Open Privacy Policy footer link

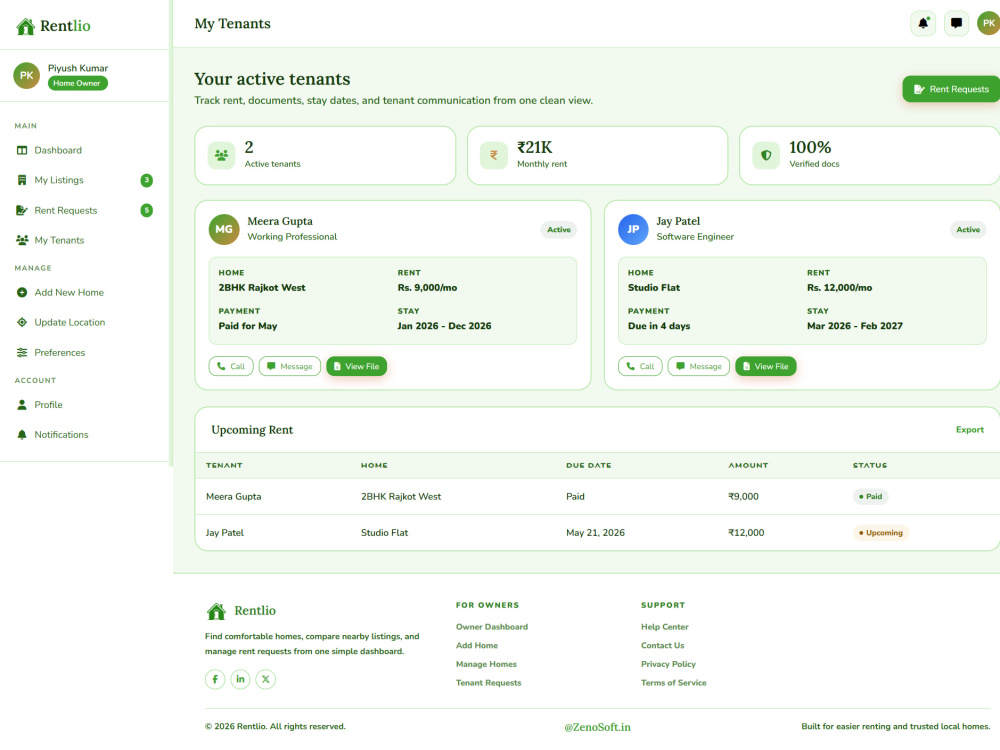pos(668,664)
